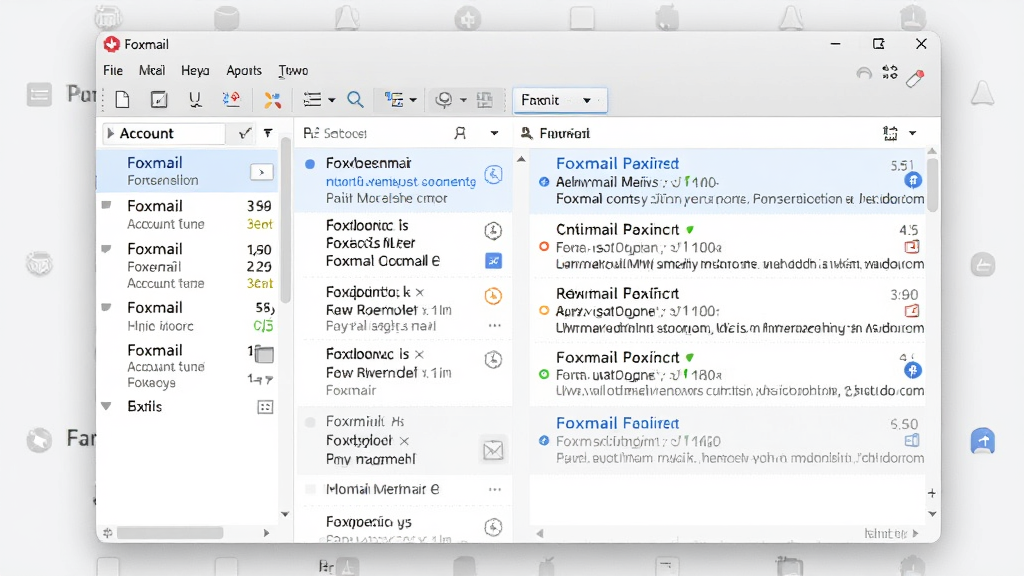Click the clock icon on the Foxbeenmair message

[493, 174]
